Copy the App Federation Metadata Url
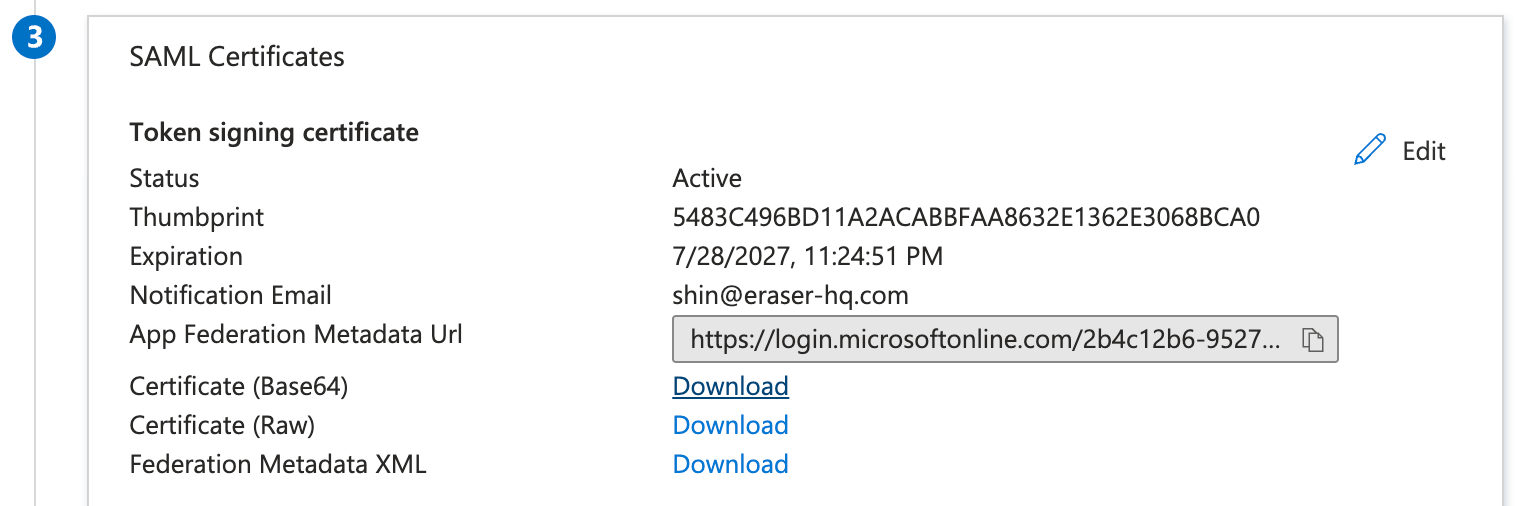Image resolution: width=1524 pixels, height=506 pixels. [x=1313, y=340]
